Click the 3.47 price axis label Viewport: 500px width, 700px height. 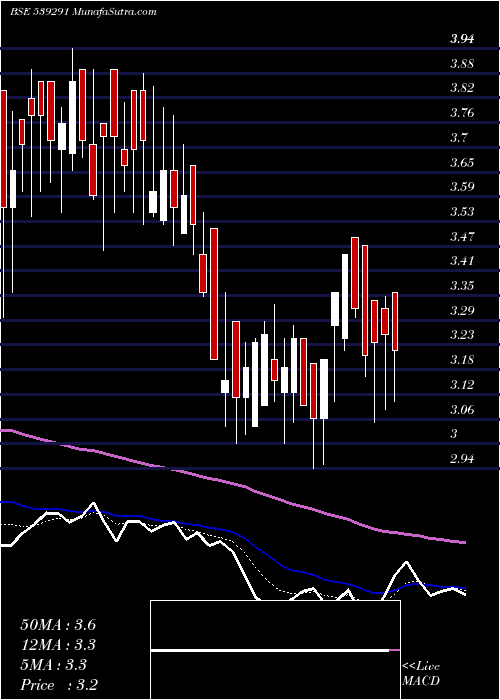[x=462, y=236]
